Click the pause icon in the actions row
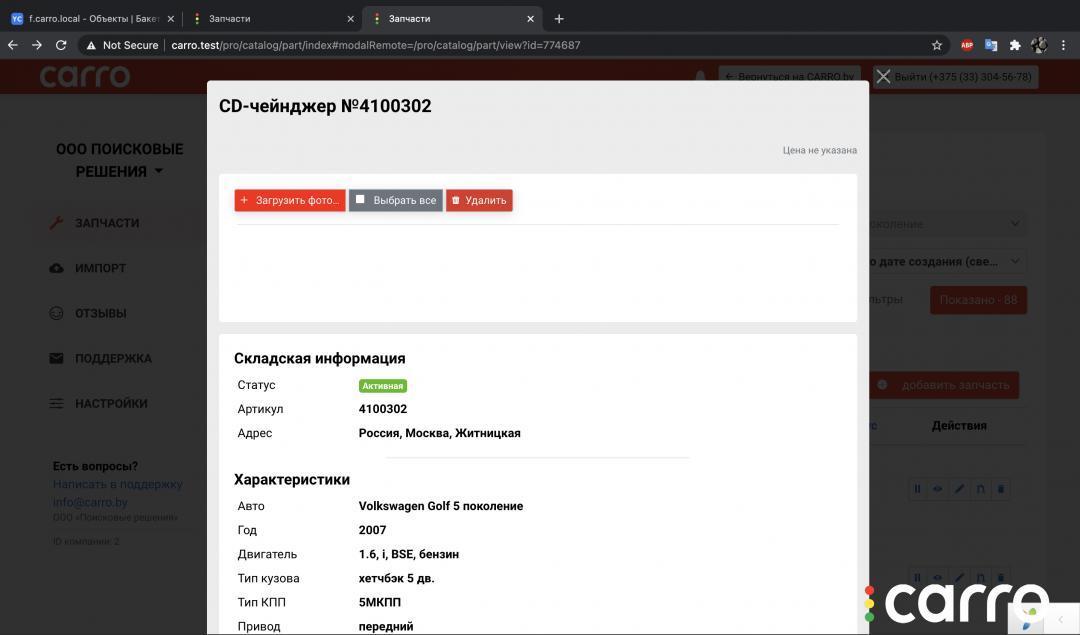 (917, 489)
